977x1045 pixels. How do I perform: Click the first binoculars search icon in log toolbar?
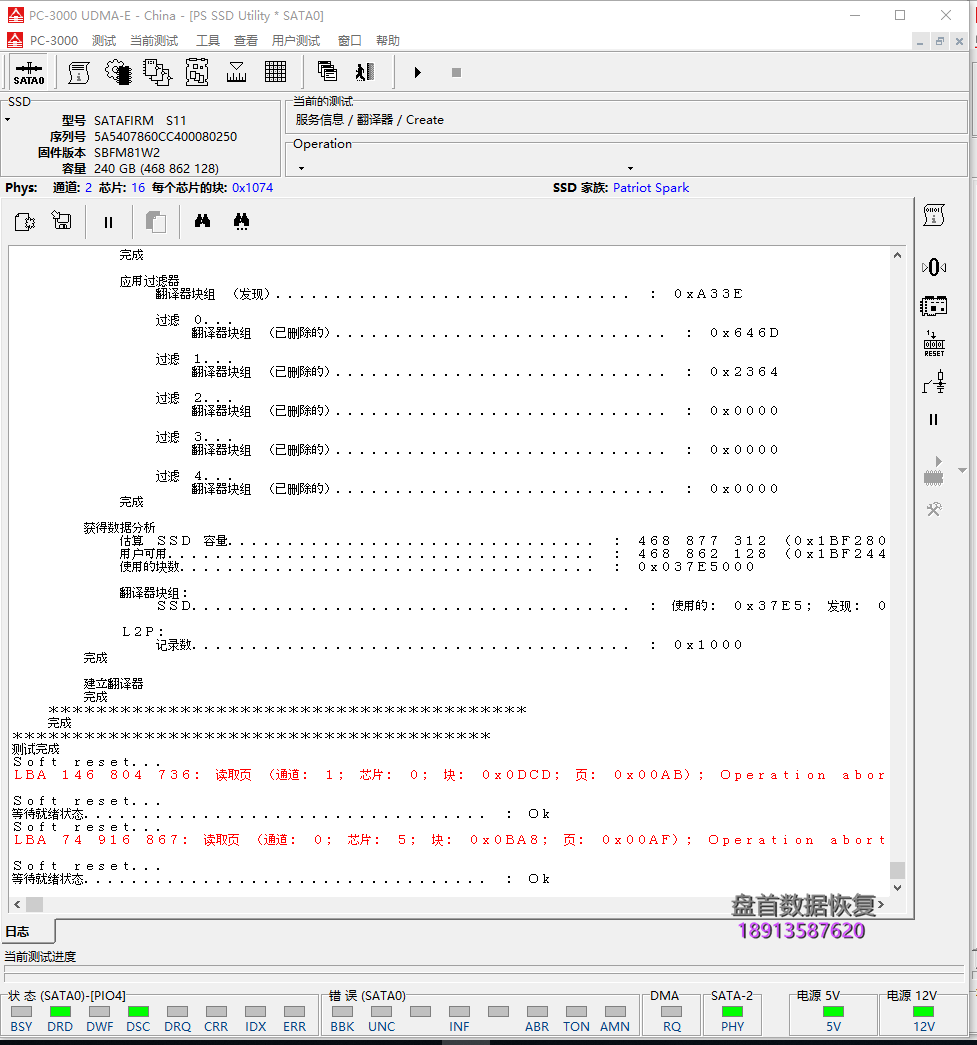click(x=202, y=222)
